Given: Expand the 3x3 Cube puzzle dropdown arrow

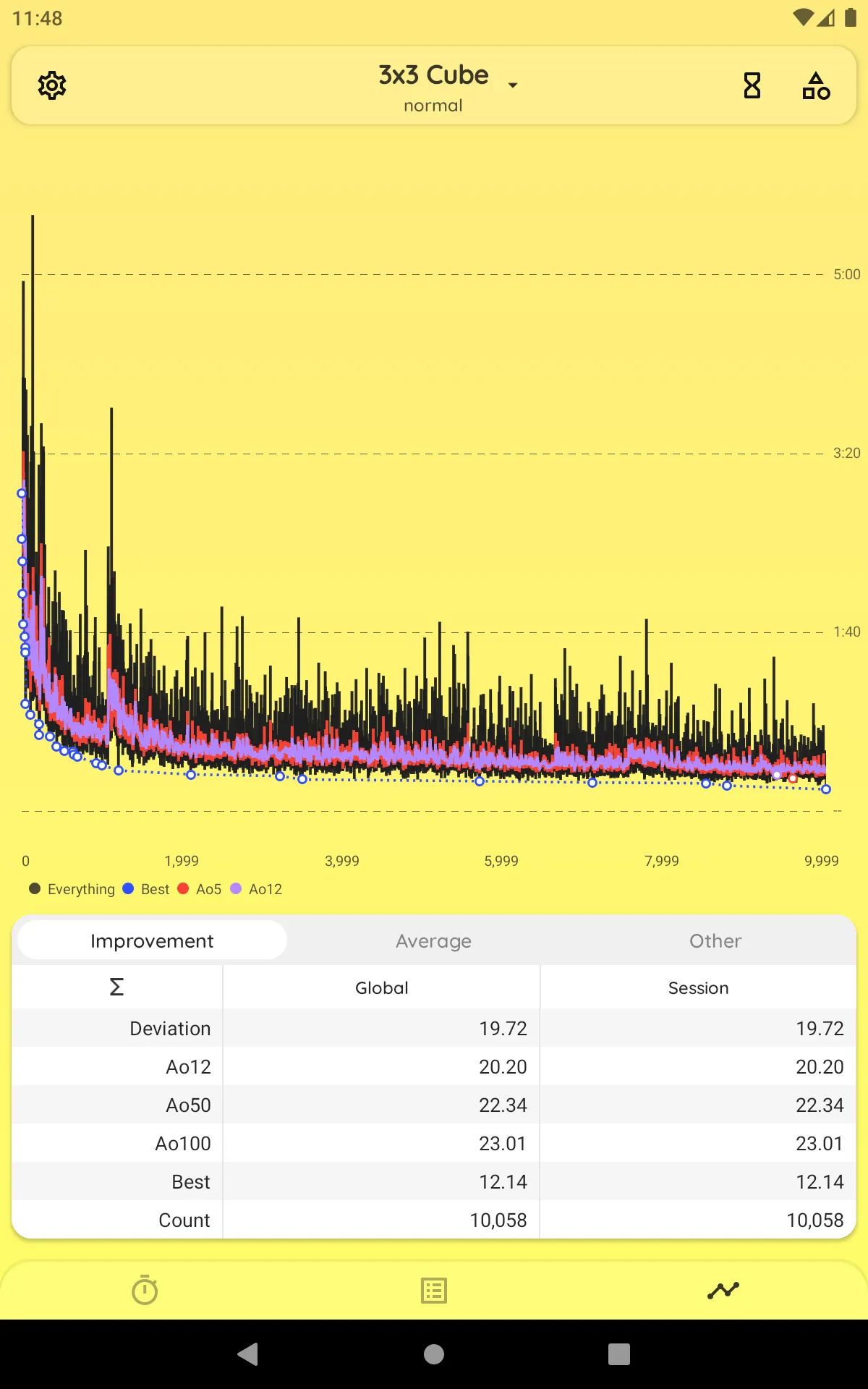Looking at the screenshot, I should pos(513,85).
